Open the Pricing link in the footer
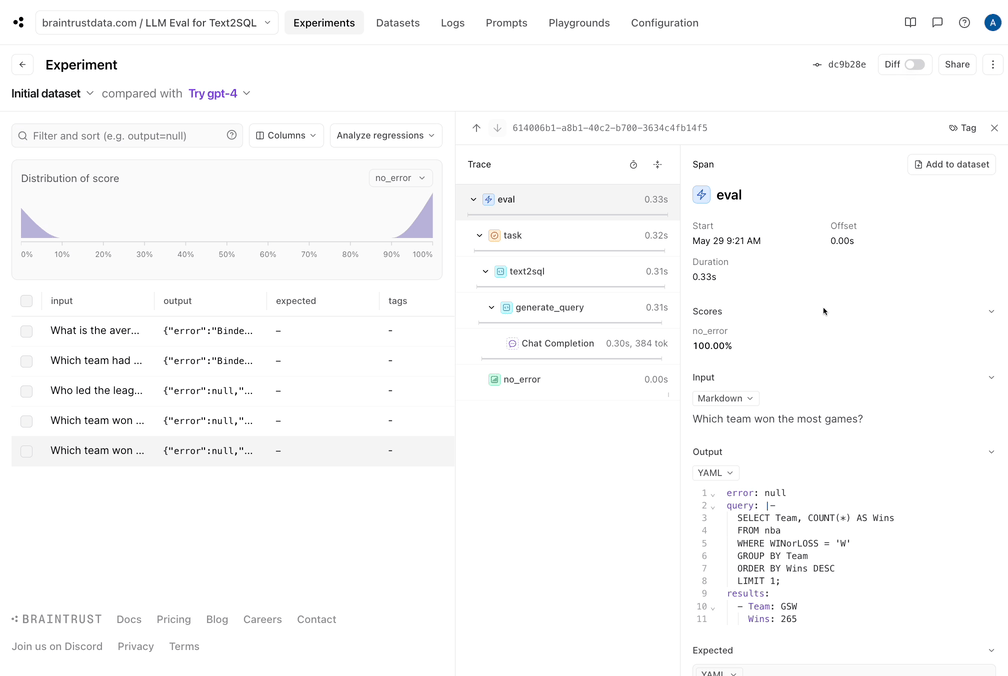This screenshot has width=1008, height=676. [x=173, y=619]
